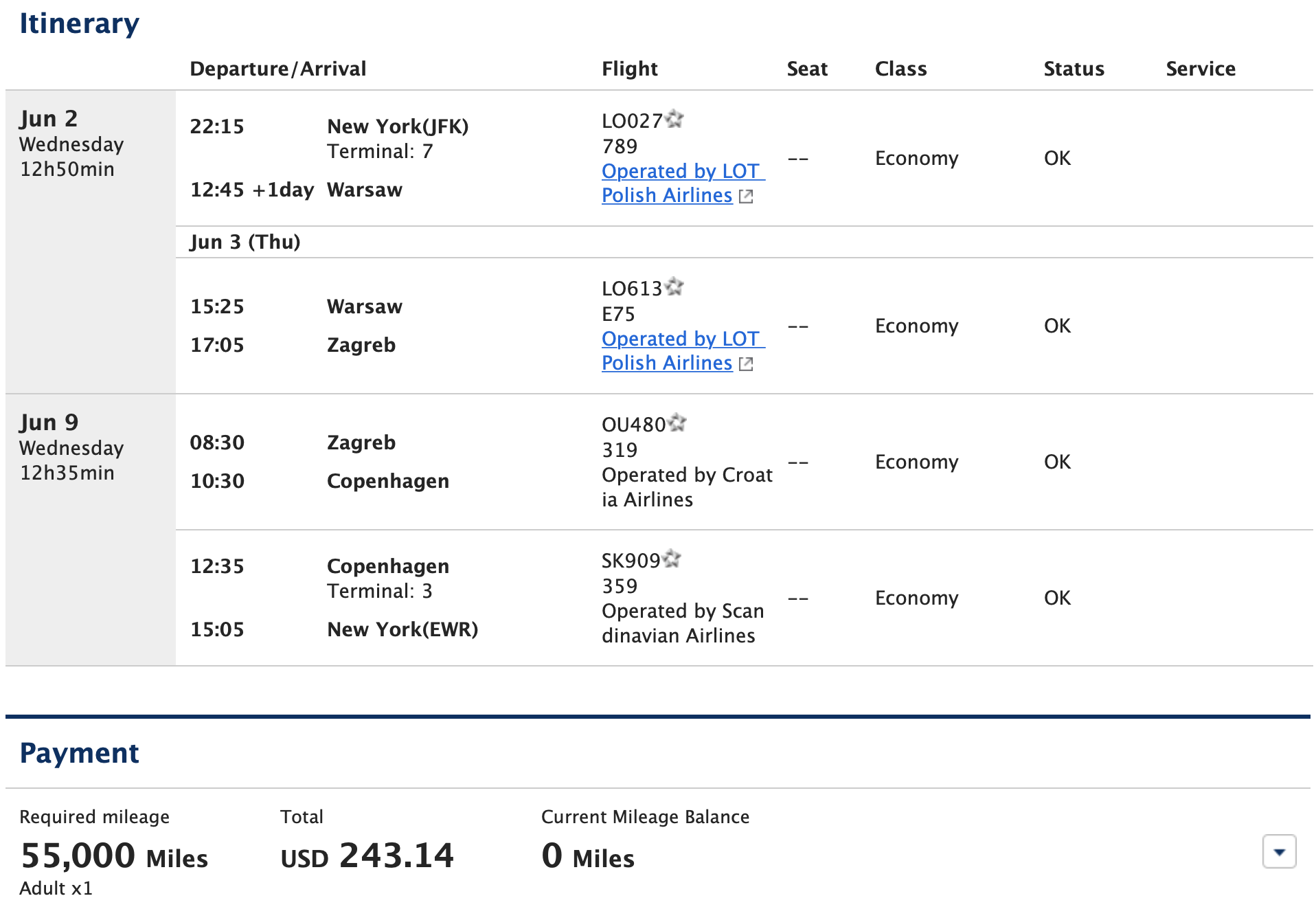Screen dimensions: 1316x907
Task: Click the external link icon after first LOT link
Action: pyautogui.click(x=746, y=197)
